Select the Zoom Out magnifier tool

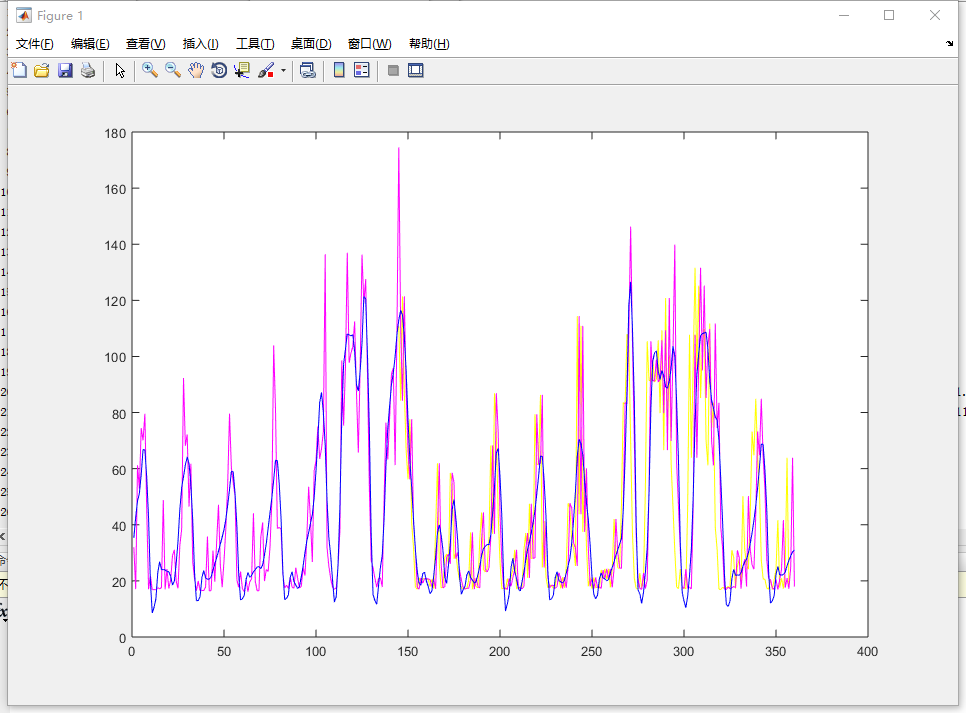click(173, 70)
